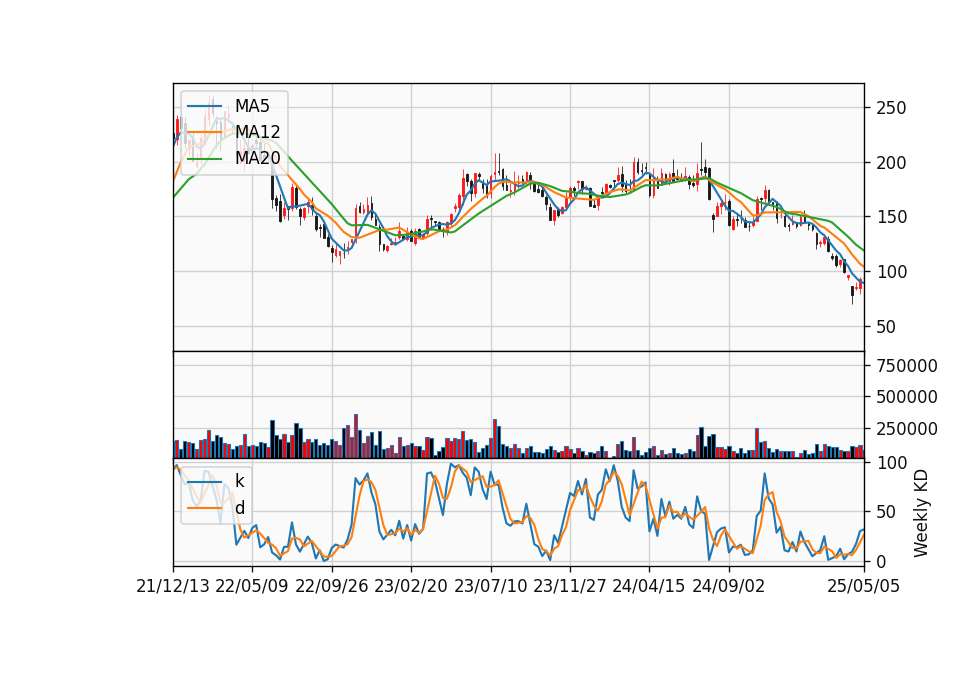Select the 21/12/13 date tick label
960x690 pixels.
[173, 586]
